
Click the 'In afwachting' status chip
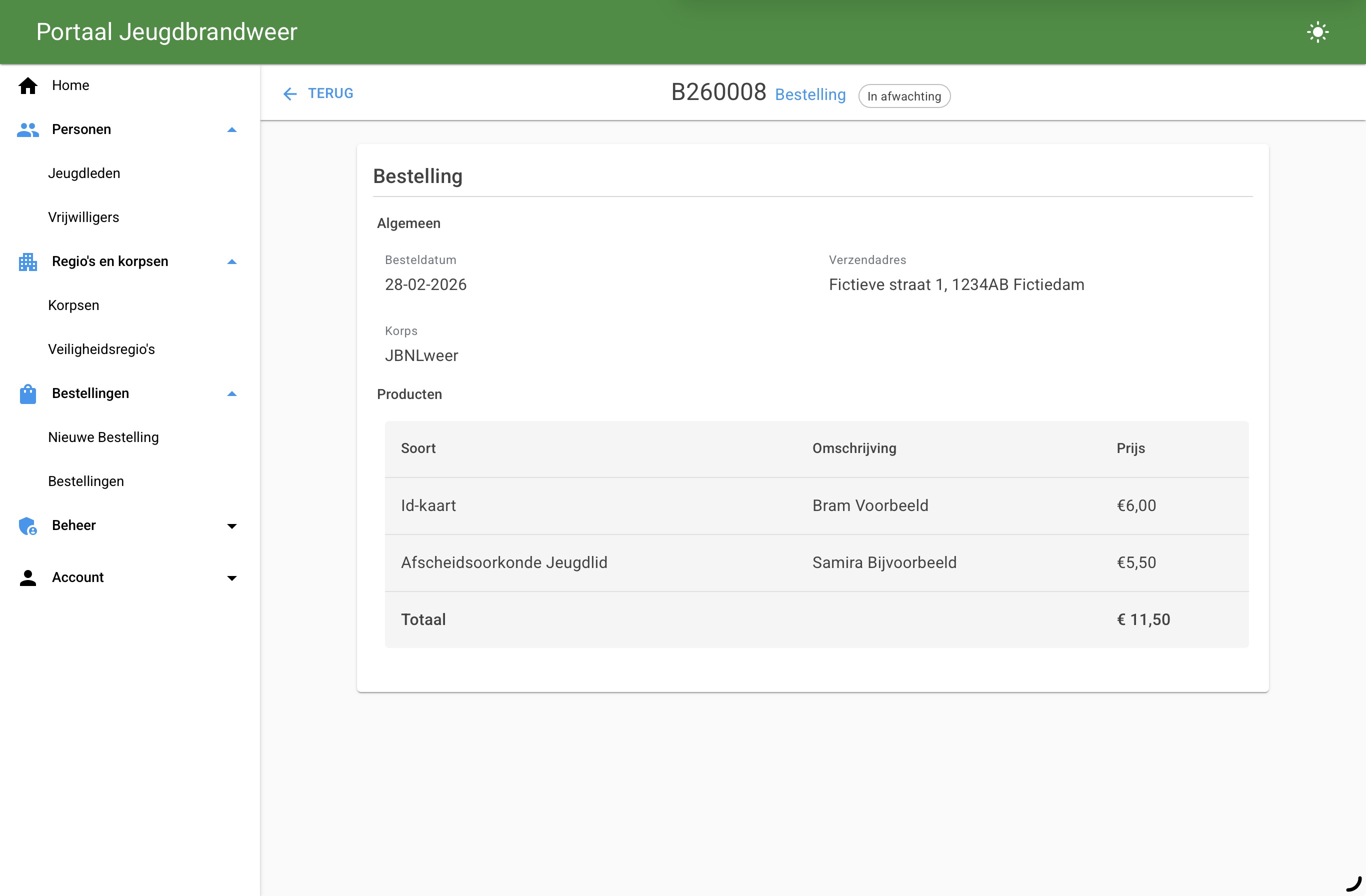click(904, 96)
